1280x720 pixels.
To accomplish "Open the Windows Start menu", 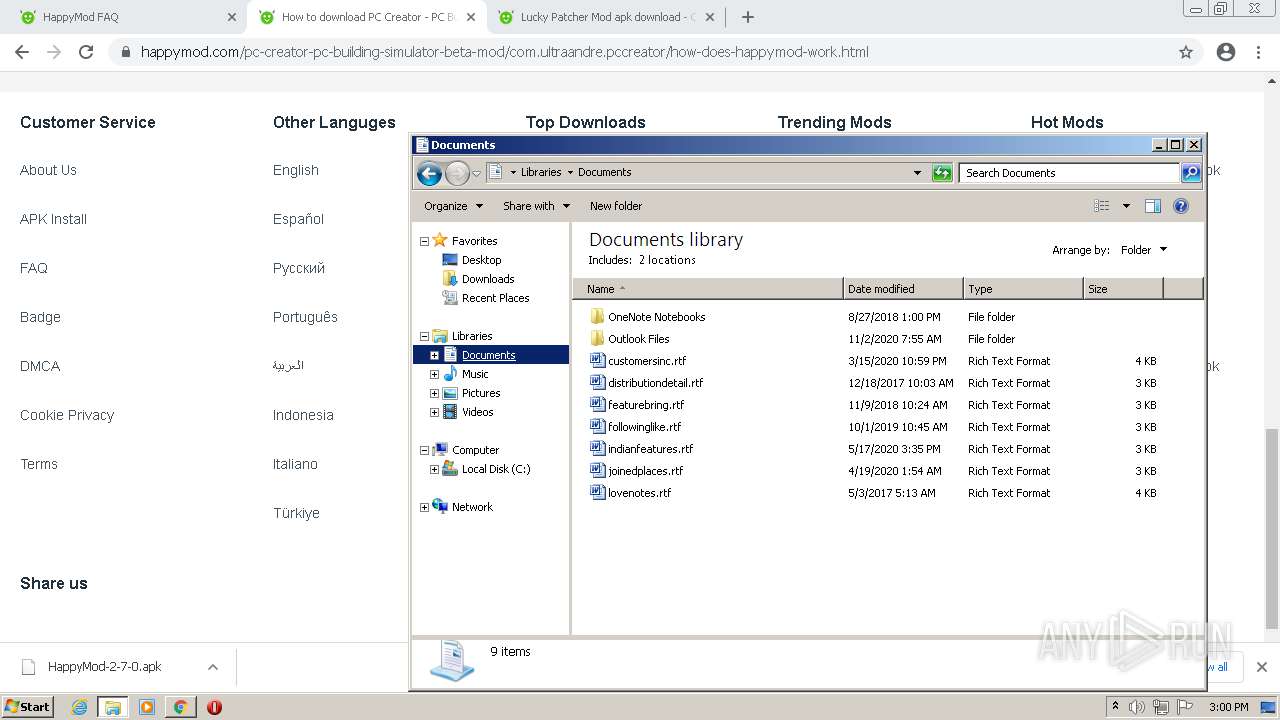I will 28,707.
